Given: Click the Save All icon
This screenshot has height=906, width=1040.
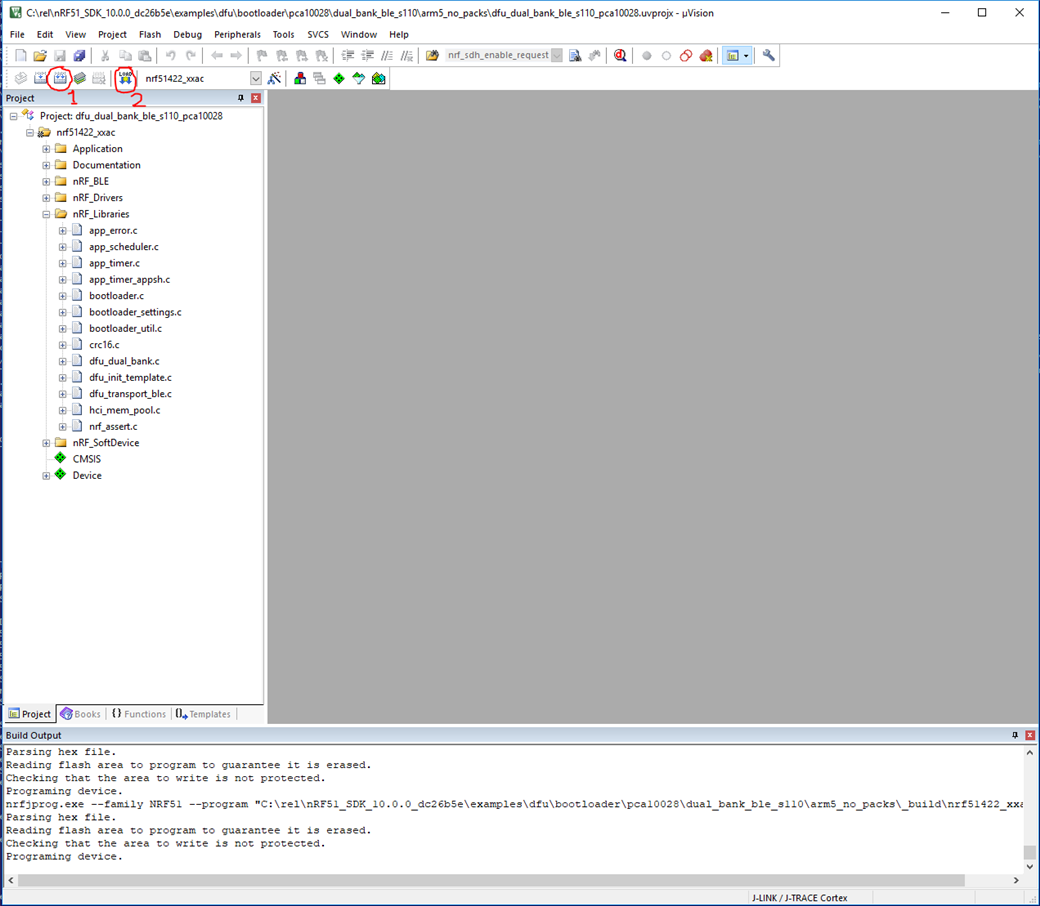Looking at the screenshot, I should 79,56.
